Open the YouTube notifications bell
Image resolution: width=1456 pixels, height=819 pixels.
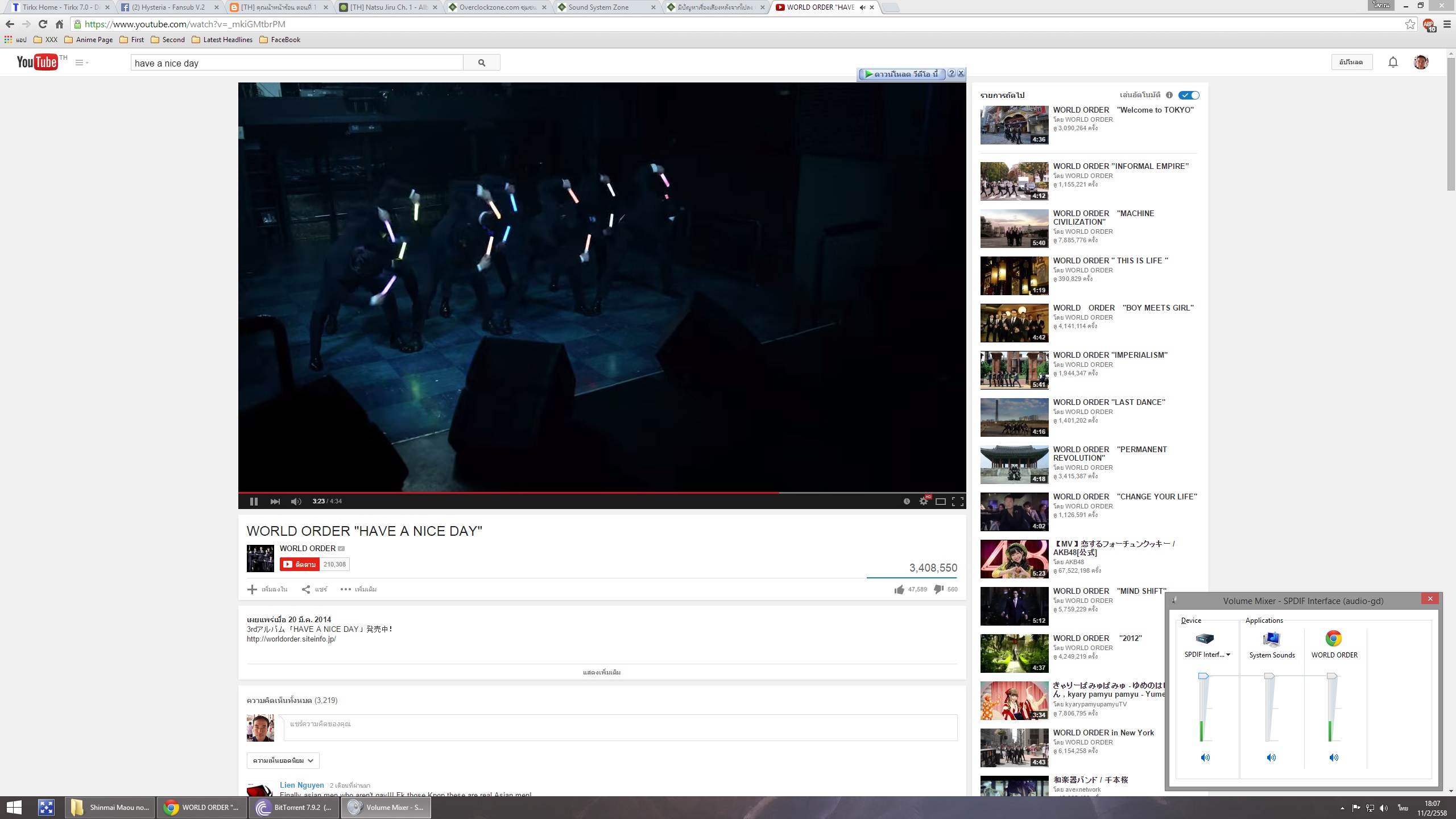[1393, 62]
